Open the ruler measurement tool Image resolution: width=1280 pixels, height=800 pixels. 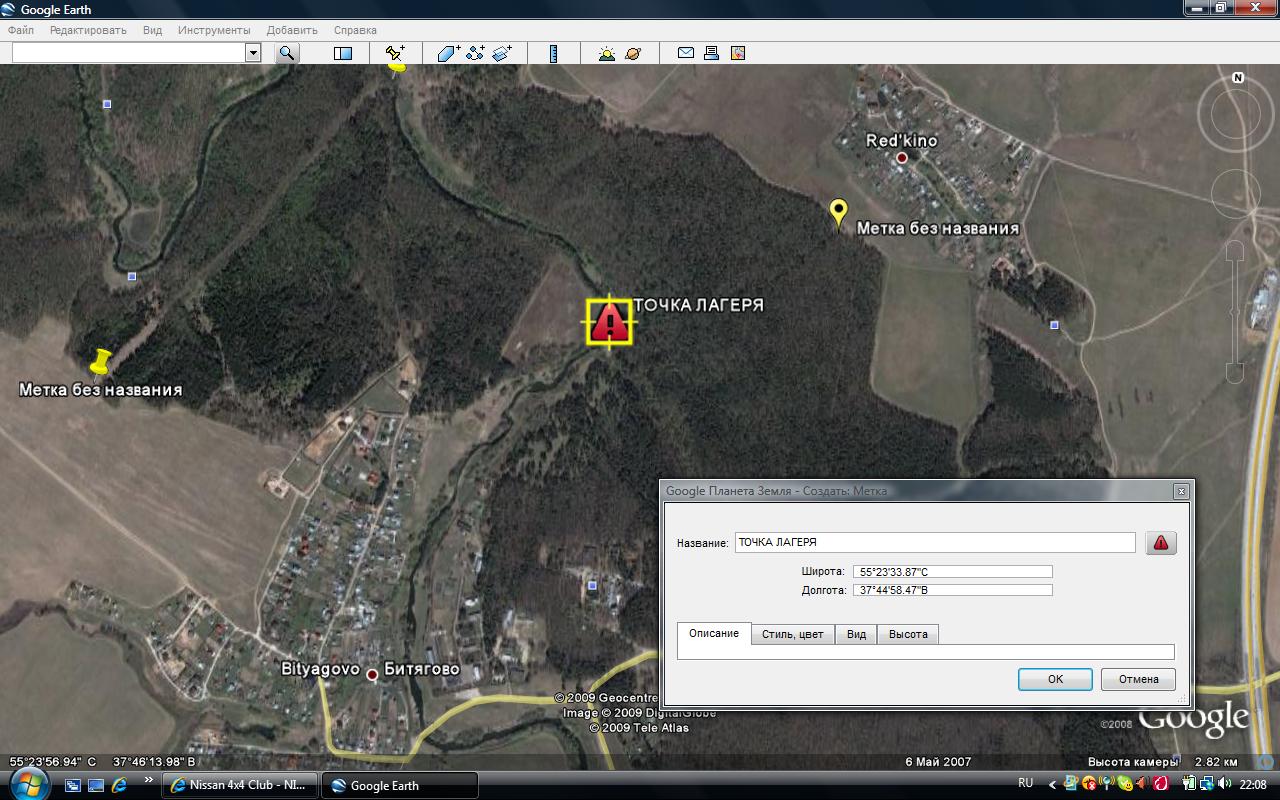pyautogui.click(x=553, y=54)
